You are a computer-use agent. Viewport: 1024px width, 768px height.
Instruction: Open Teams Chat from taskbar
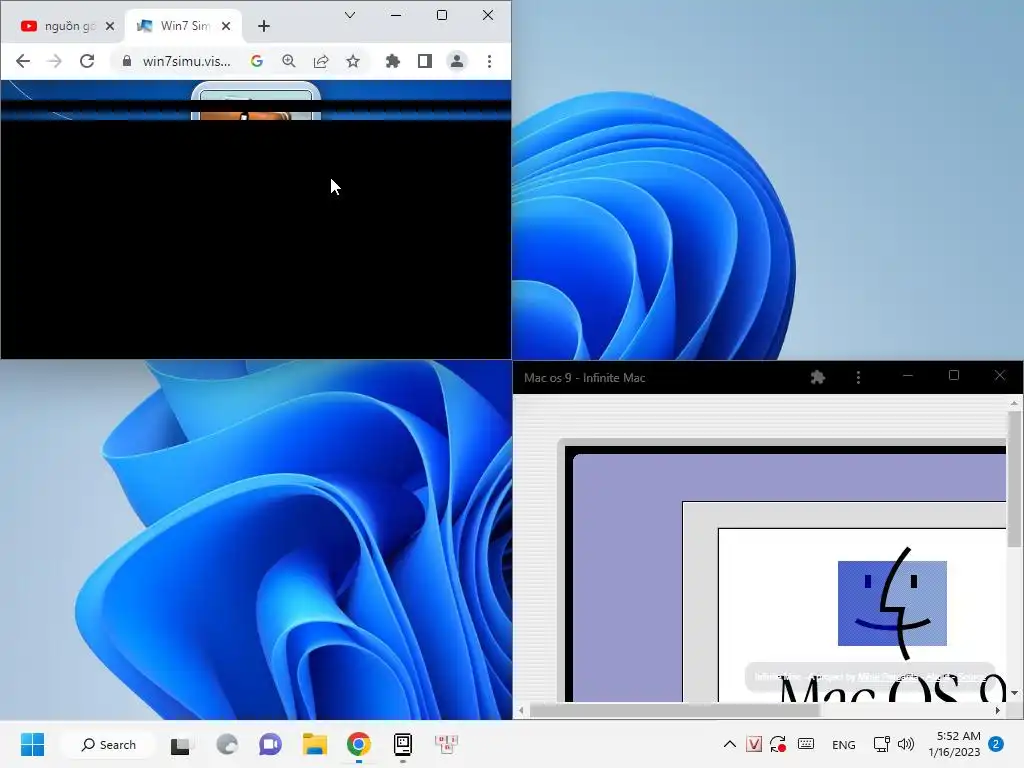[x=270, y=744]
